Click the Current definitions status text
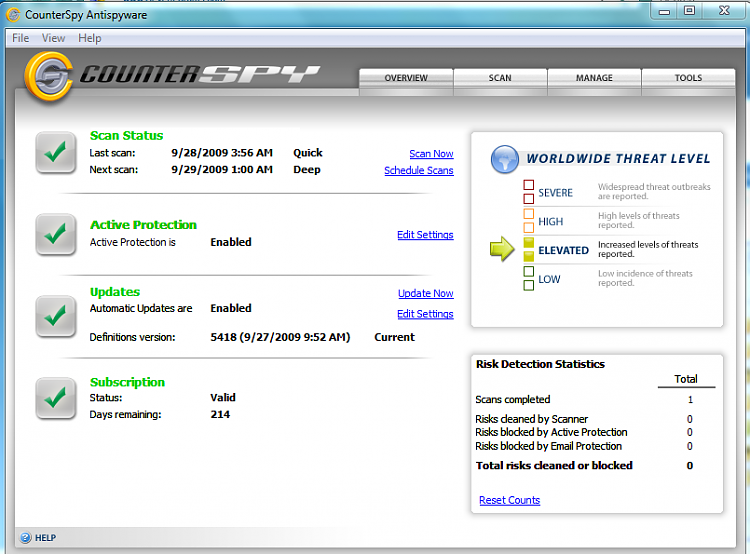The image size is (750, 554). 395,337
